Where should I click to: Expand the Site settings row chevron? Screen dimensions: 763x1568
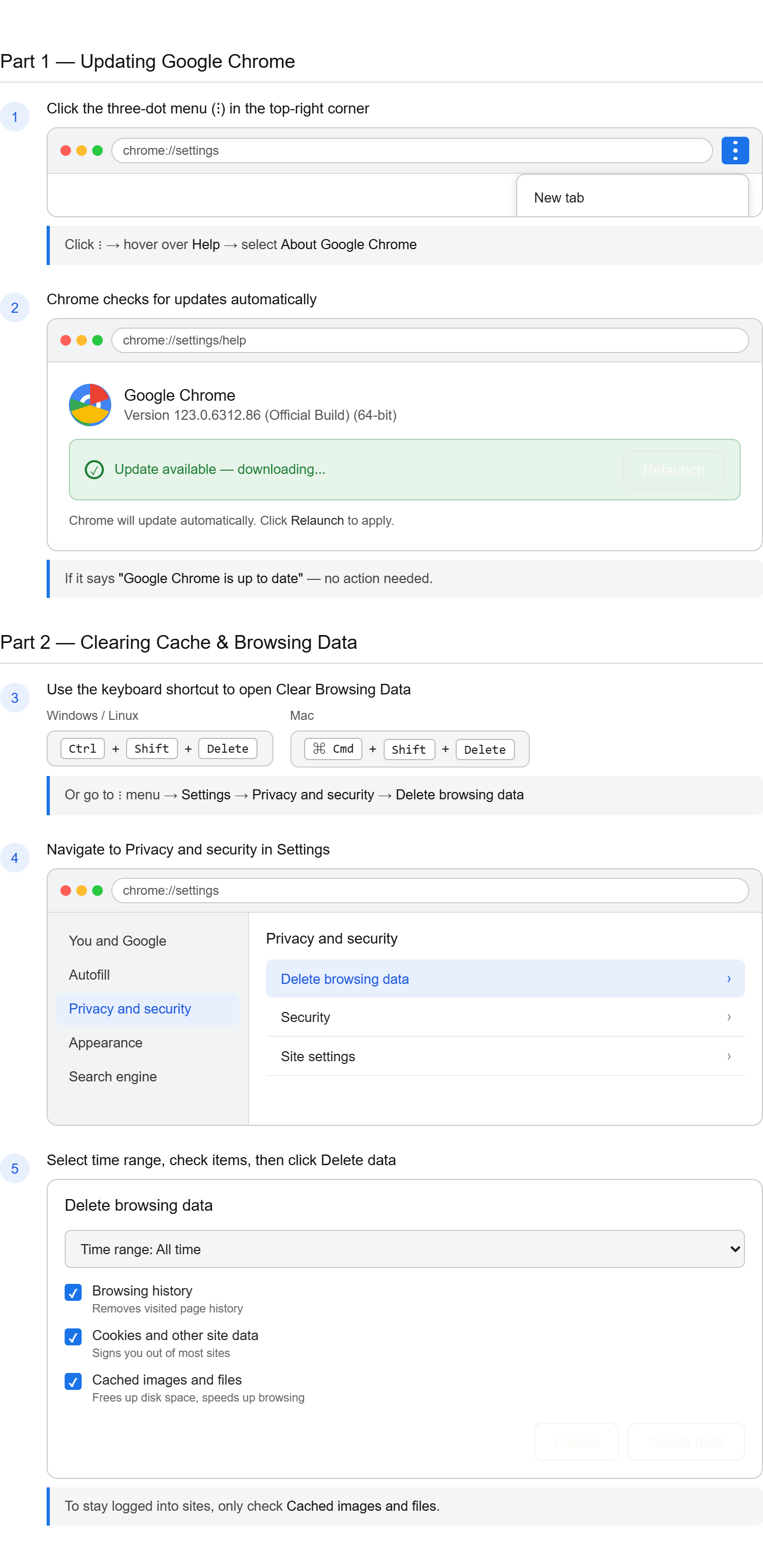pos(729,1056)
